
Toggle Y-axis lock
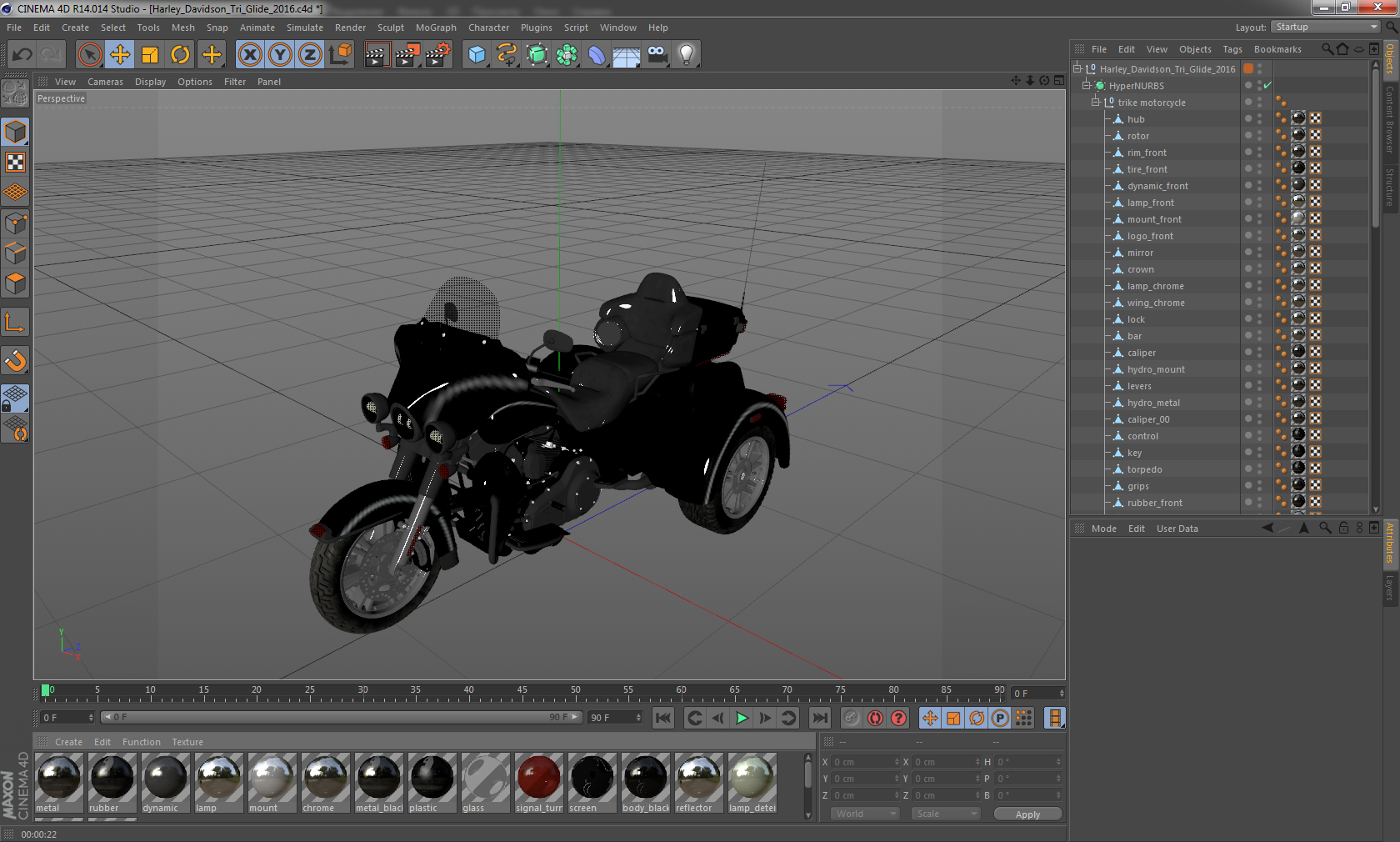[280, 55]
